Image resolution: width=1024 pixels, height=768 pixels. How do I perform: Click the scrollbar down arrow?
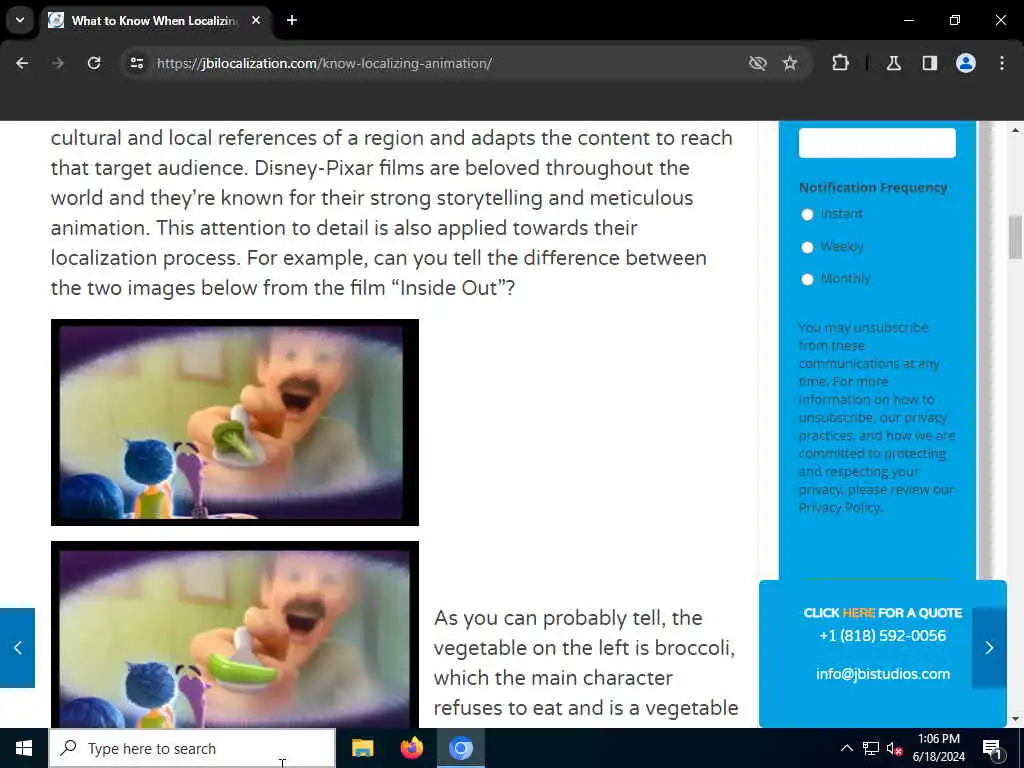pos(1015,719)
